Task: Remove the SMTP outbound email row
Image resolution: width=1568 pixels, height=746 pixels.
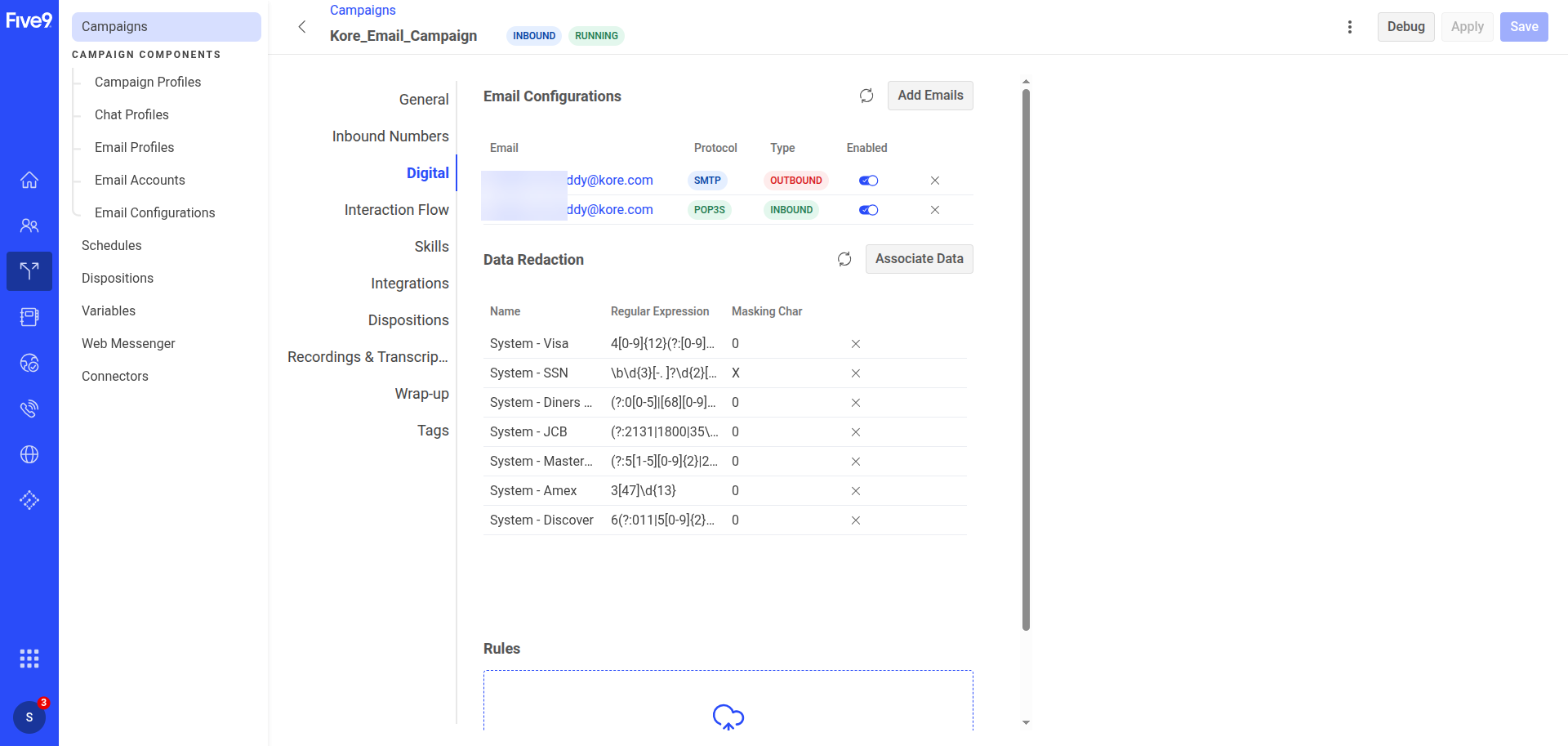Action: 935,181
